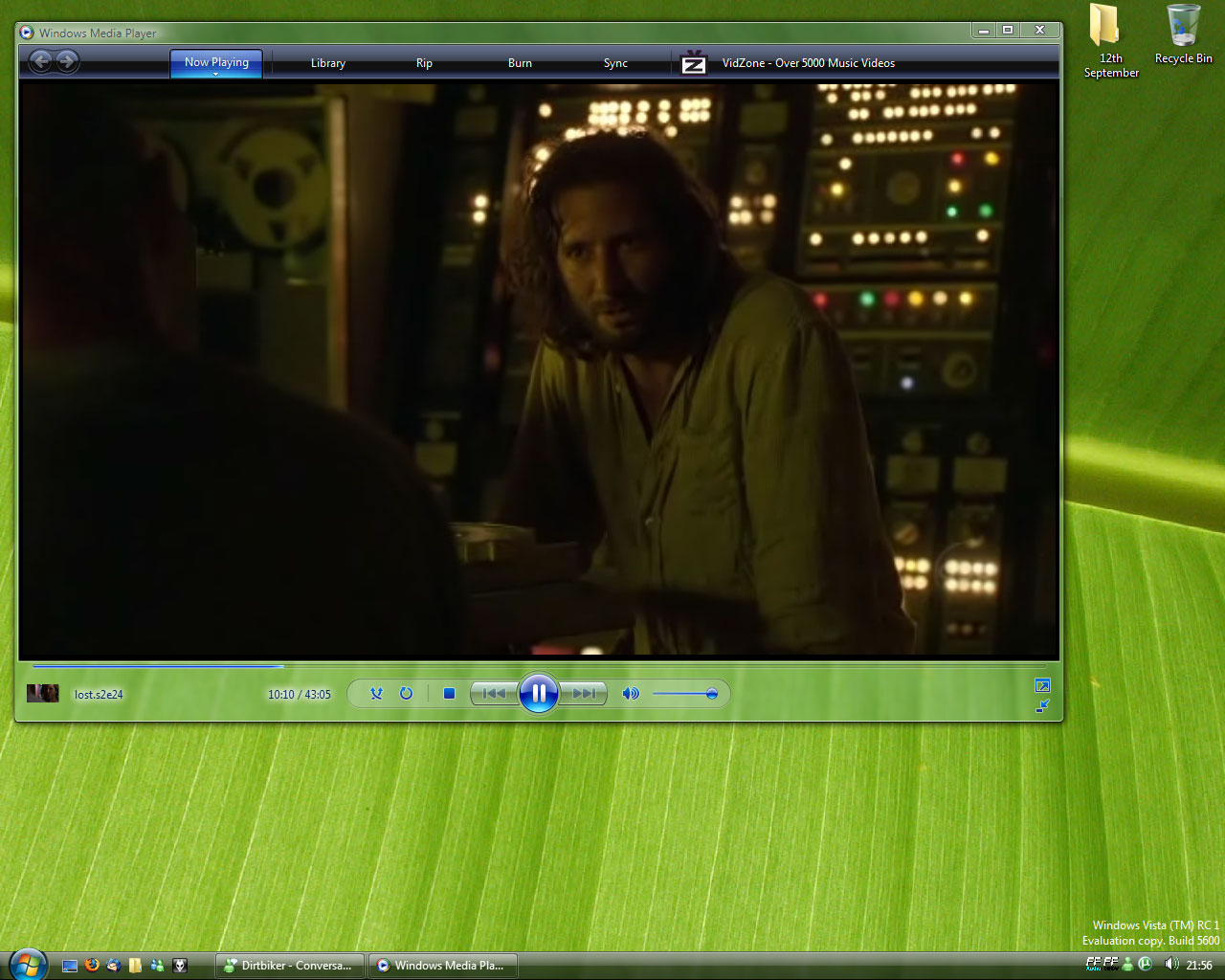The width and height of the screenshot is (1225, 980).
Task: Switch to compact mode
Action: (x=1042, y=706)
